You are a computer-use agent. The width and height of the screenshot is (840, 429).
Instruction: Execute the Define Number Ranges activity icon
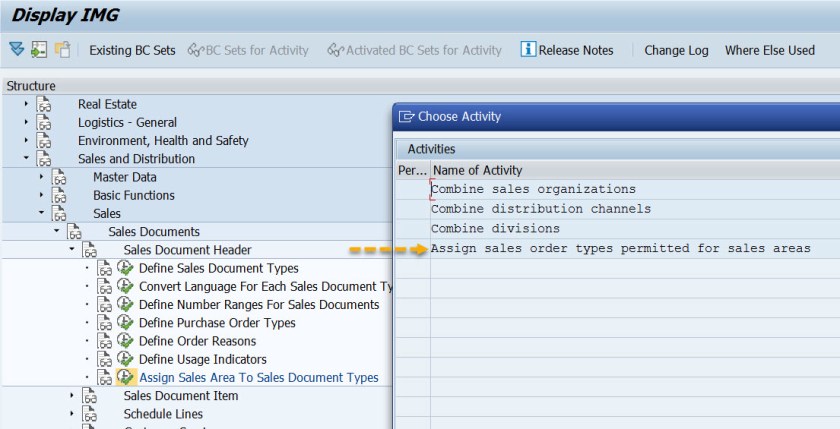[x=125, y=304]
